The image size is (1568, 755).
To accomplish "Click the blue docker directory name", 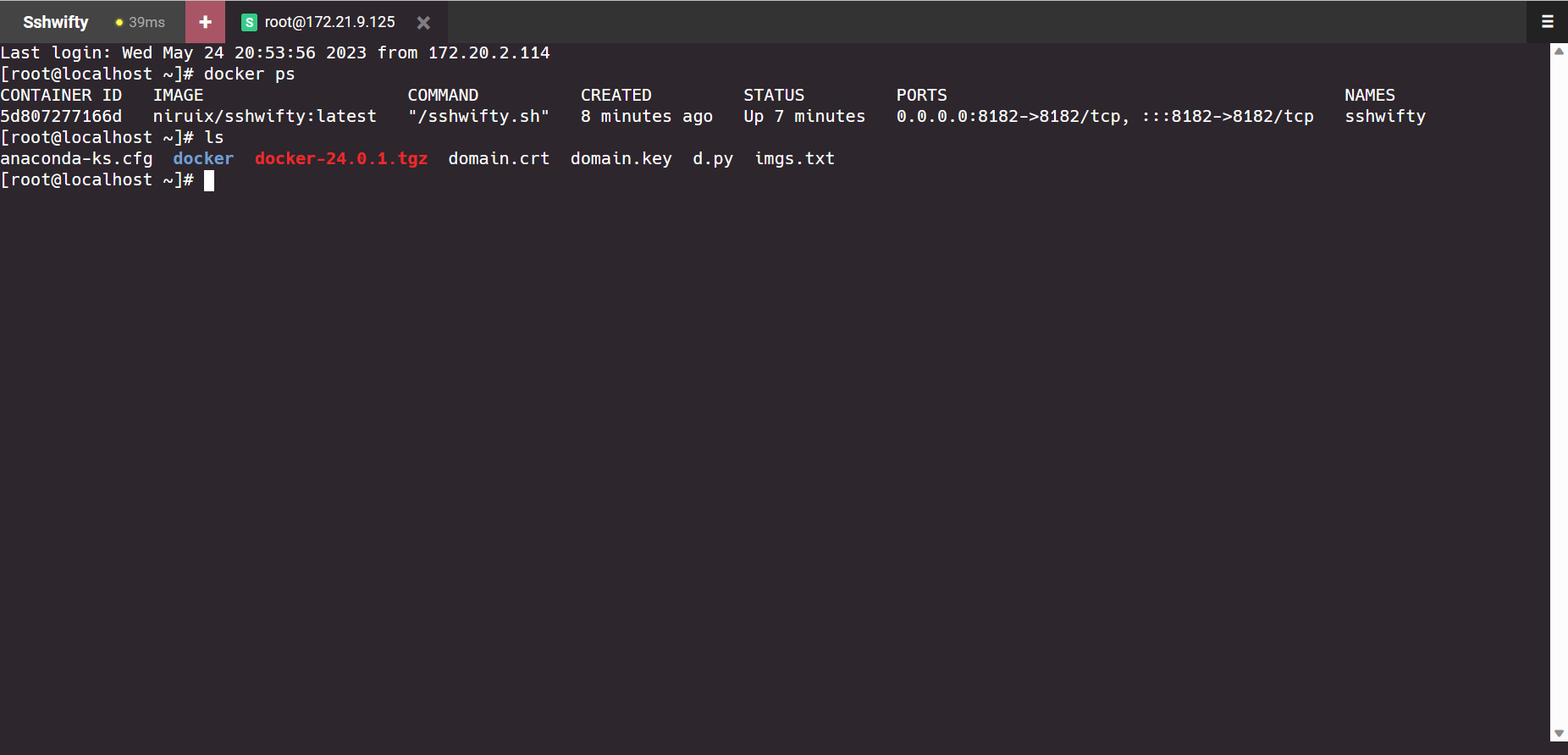I will (x=203, y=159).
